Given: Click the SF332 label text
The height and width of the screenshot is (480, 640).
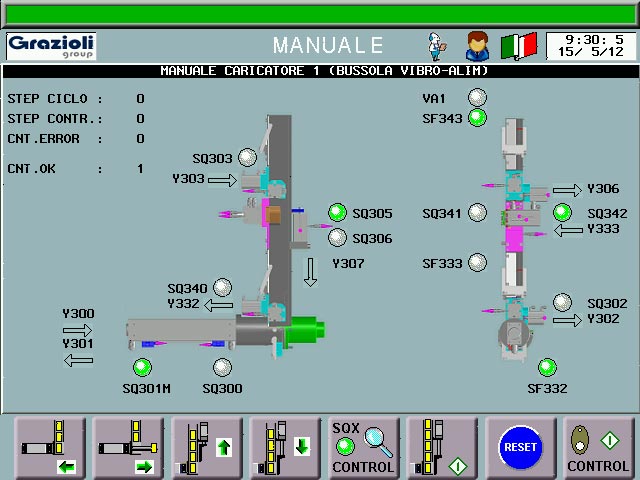Looking at the screenshot, I should pos(547,388).
